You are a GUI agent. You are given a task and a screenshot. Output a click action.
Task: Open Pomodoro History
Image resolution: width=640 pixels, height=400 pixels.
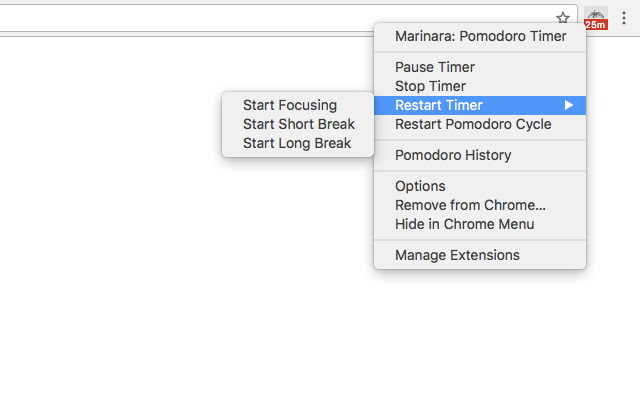[453, 155]
